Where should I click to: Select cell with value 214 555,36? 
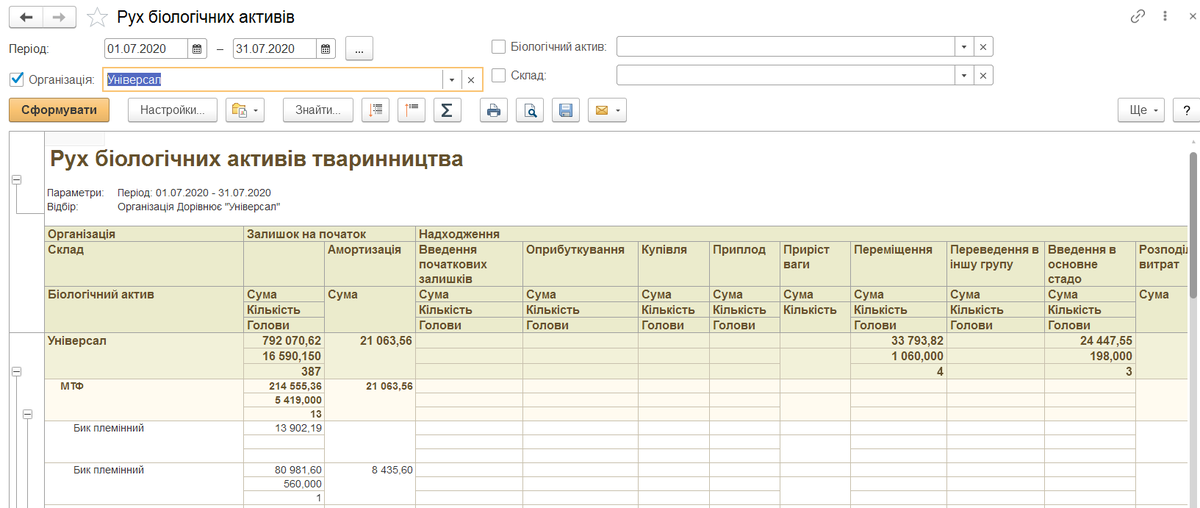point(284,385)
